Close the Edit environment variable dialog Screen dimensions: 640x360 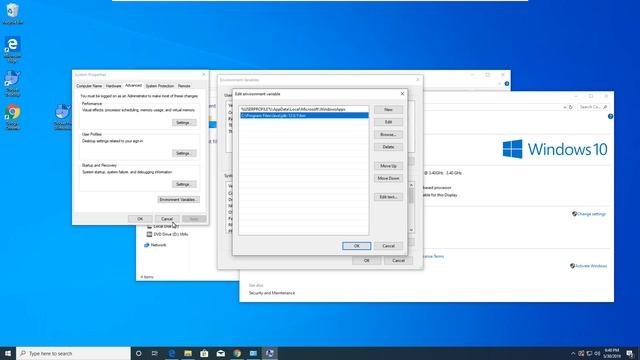pyautogui.click(x=402, y=94)
